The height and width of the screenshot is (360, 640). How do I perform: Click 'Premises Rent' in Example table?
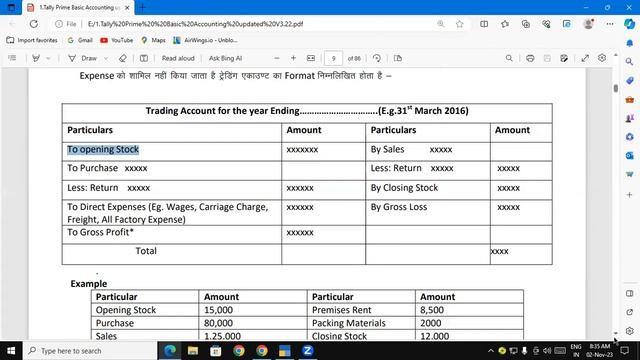click(x=342, y=310)
